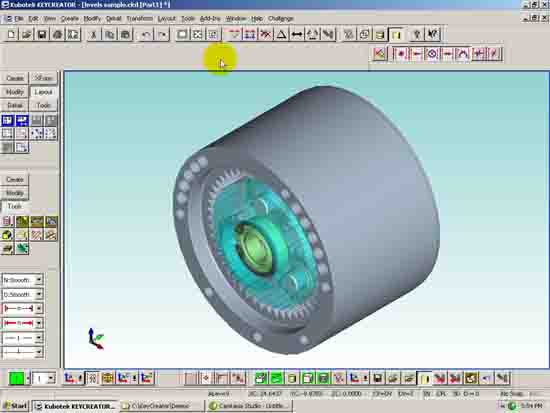Image resolution: width=550 pixels, height=413 pixels.
Task: Click the Save disk icon in toolbar
Action: [42, 34]
